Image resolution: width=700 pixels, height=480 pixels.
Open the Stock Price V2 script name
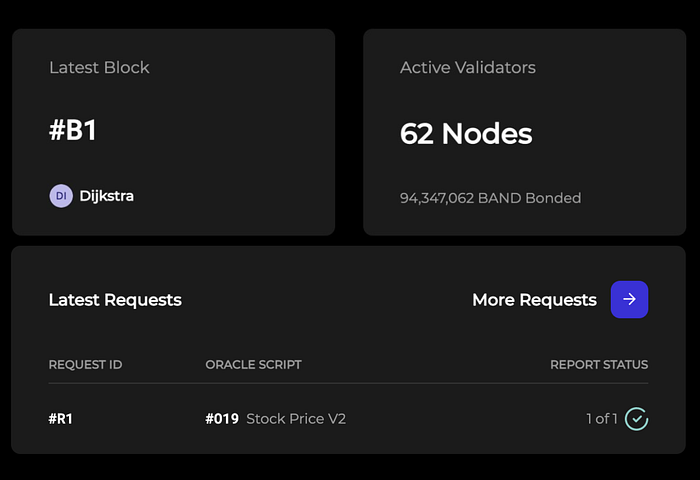(x=296, y=419)
